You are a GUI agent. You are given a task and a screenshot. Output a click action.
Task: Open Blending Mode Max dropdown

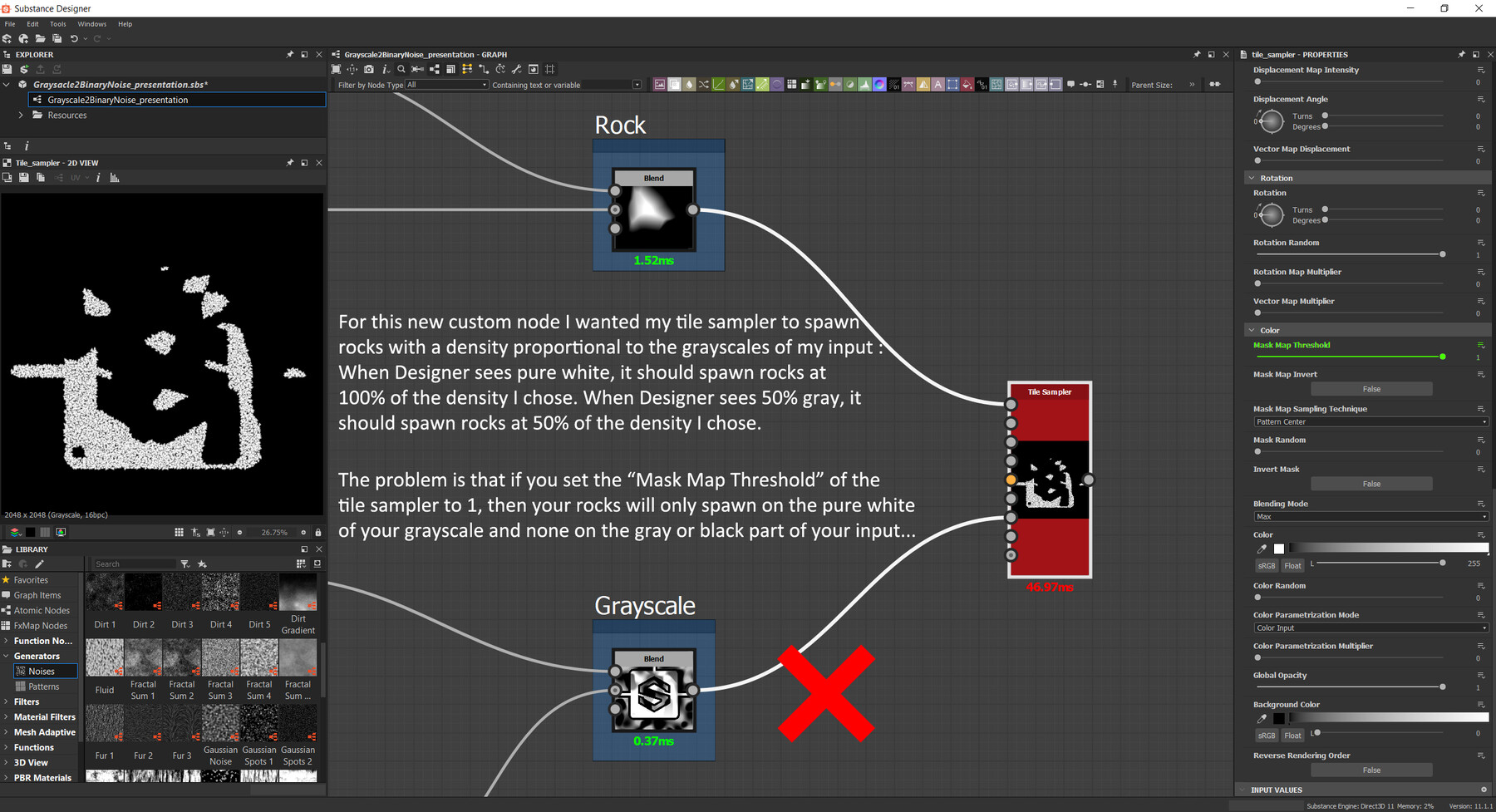click(1371, 517)
